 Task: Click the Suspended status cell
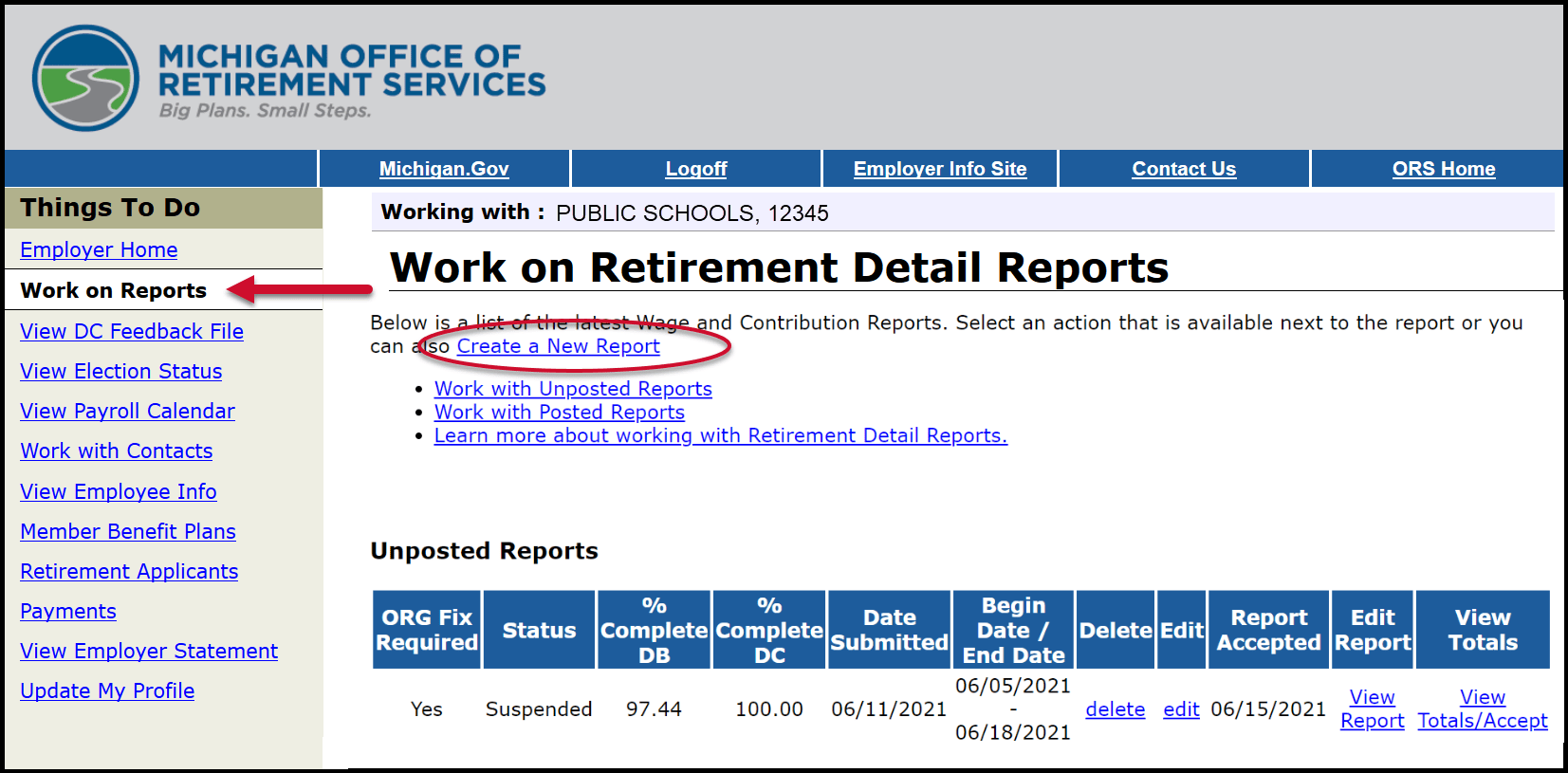pyautogui.click(x=539, y=709)
